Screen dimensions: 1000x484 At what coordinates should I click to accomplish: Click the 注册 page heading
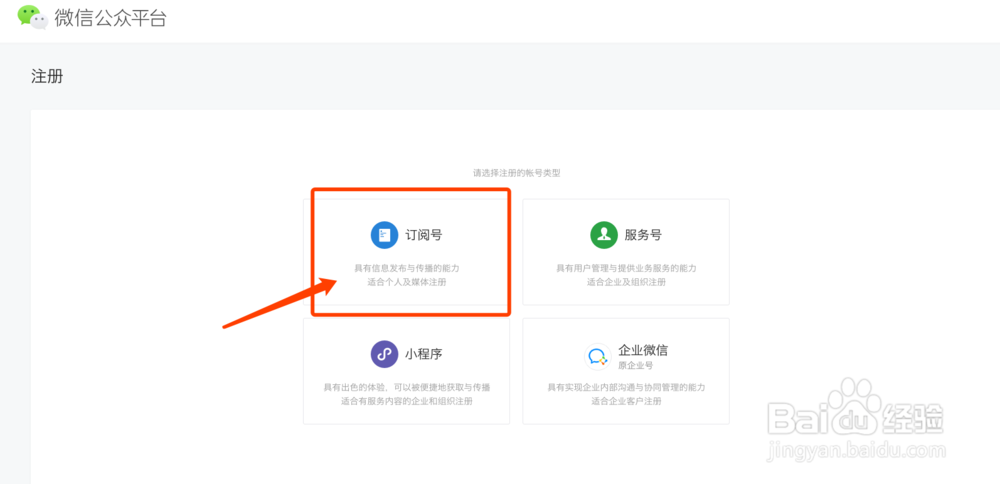click(x=47, y=77)
